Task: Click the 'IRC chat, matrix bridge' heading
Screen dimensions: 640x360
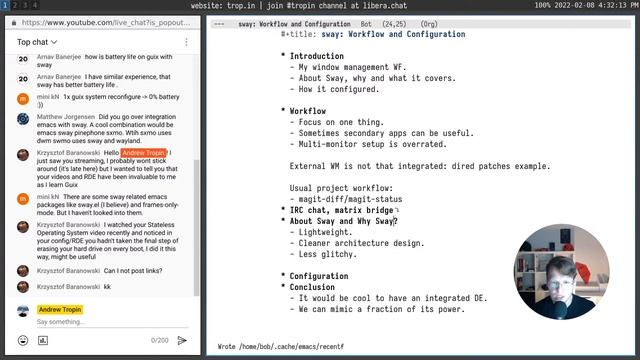Action: (x=341, y=210)
